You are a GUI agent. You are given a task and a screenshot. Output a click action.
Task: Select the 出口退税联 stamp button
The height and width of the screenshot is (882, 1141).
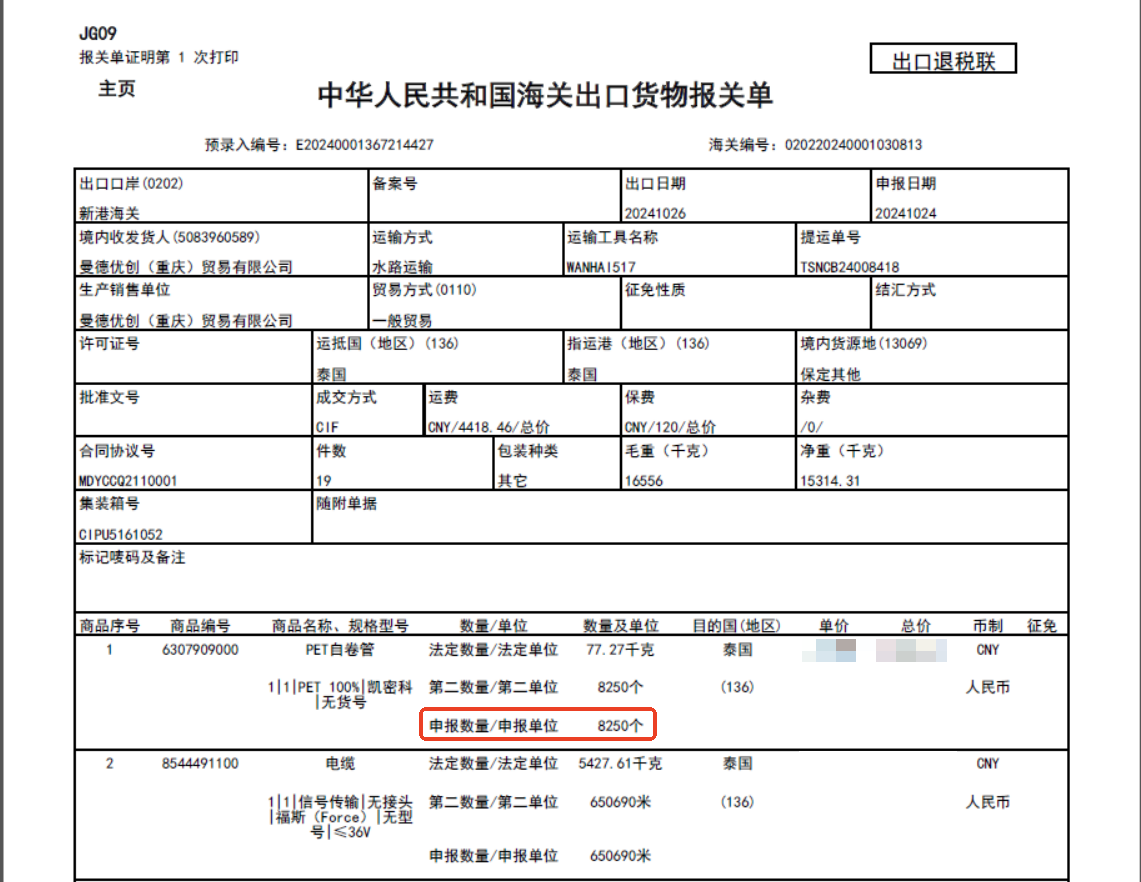941,58
